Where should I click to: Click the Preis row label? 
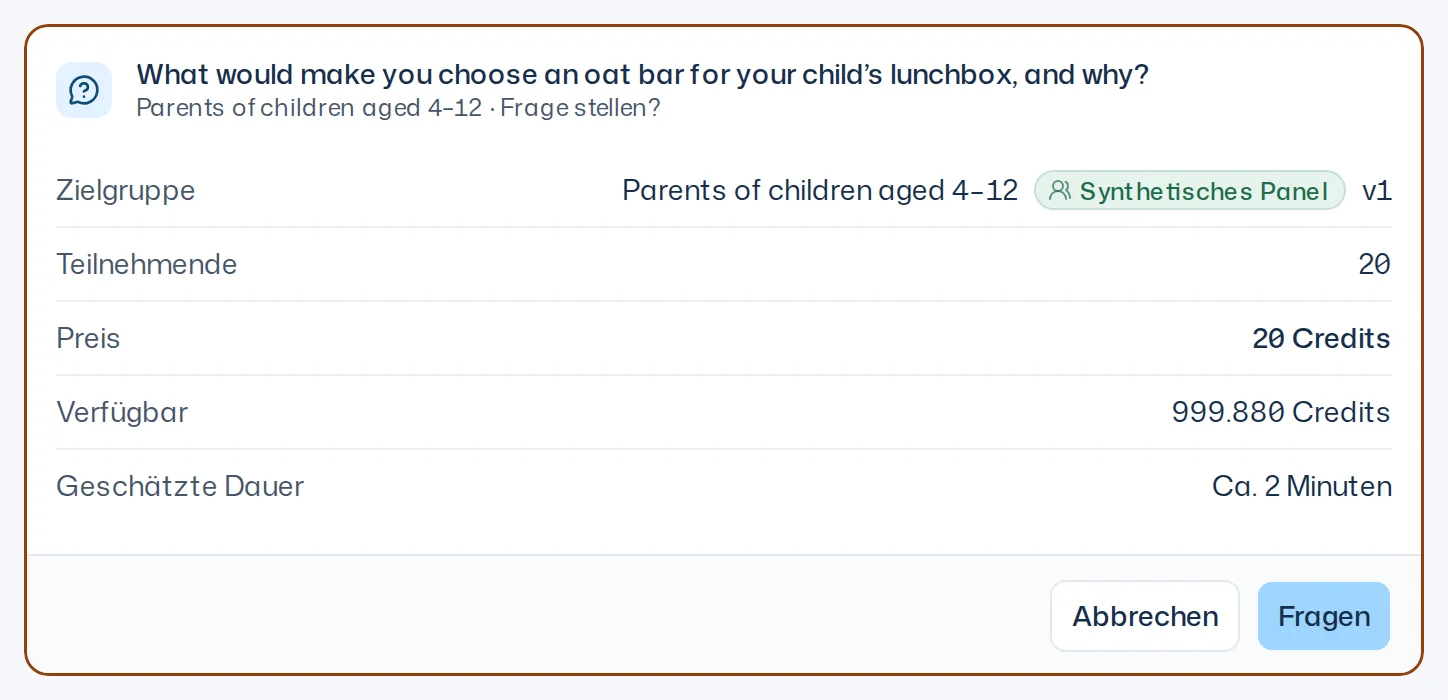click(x=88, y=338)
